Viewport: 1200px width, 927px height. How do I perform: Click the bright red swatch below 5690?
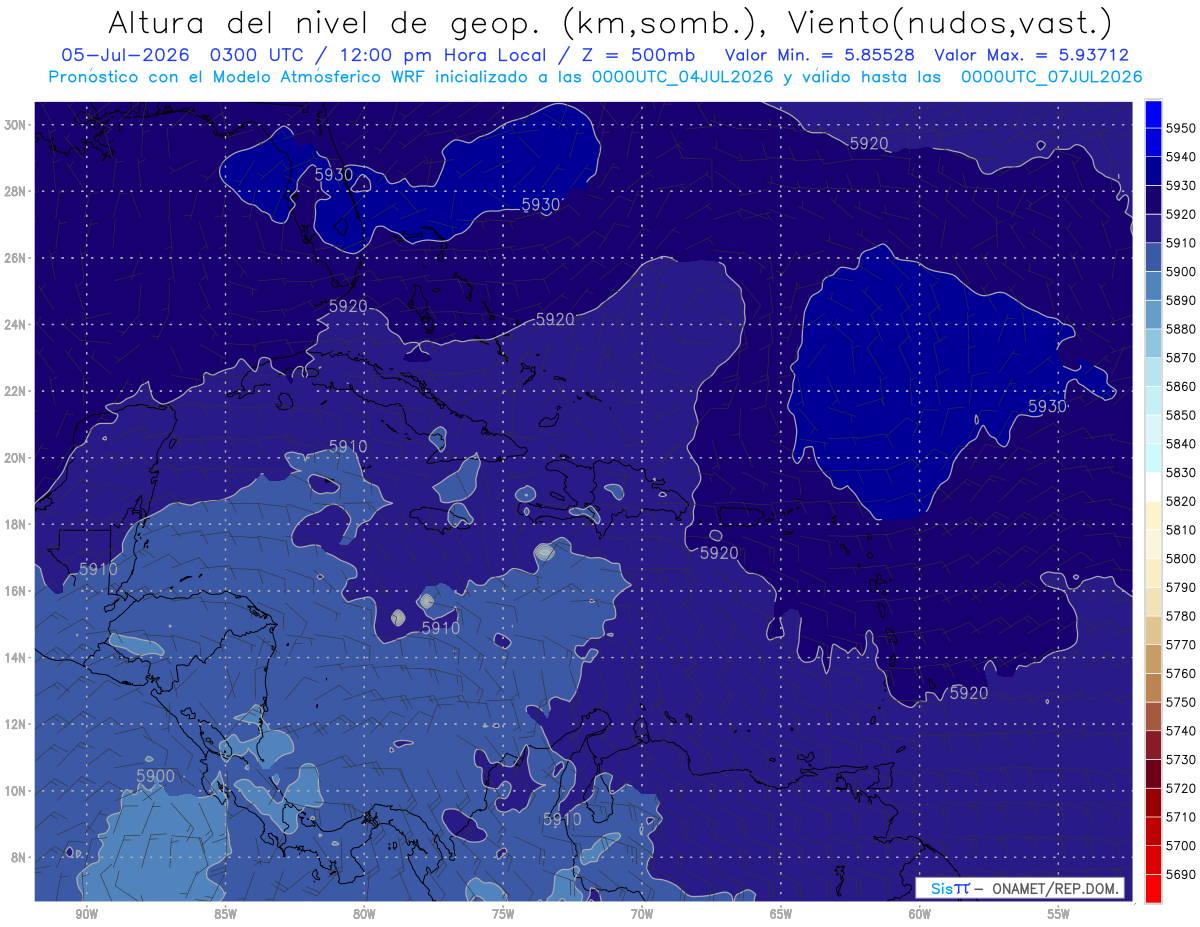point(1153,888)
